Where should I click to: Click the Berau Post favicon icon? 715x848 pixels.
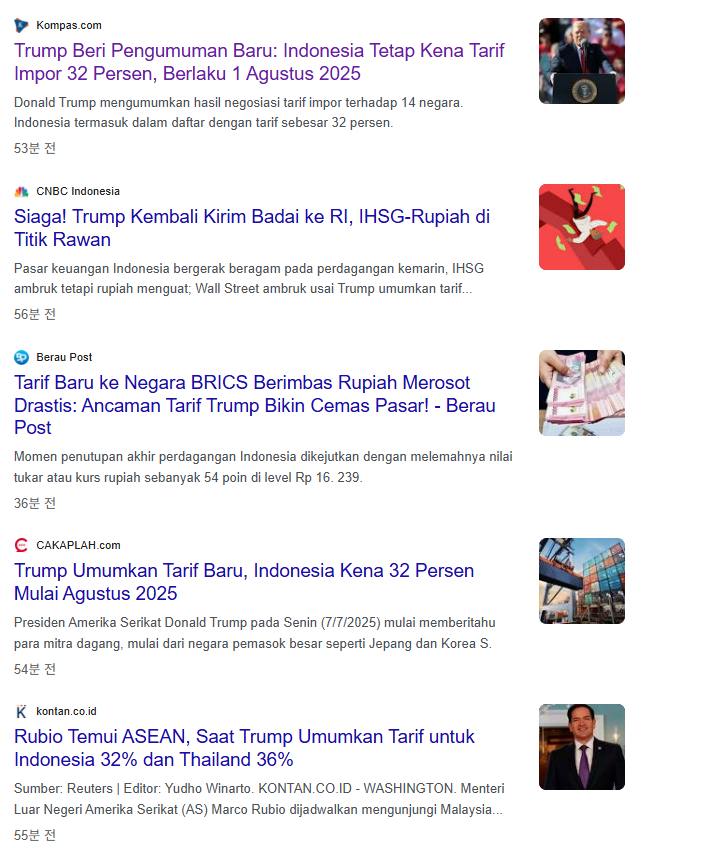[22, 357]
